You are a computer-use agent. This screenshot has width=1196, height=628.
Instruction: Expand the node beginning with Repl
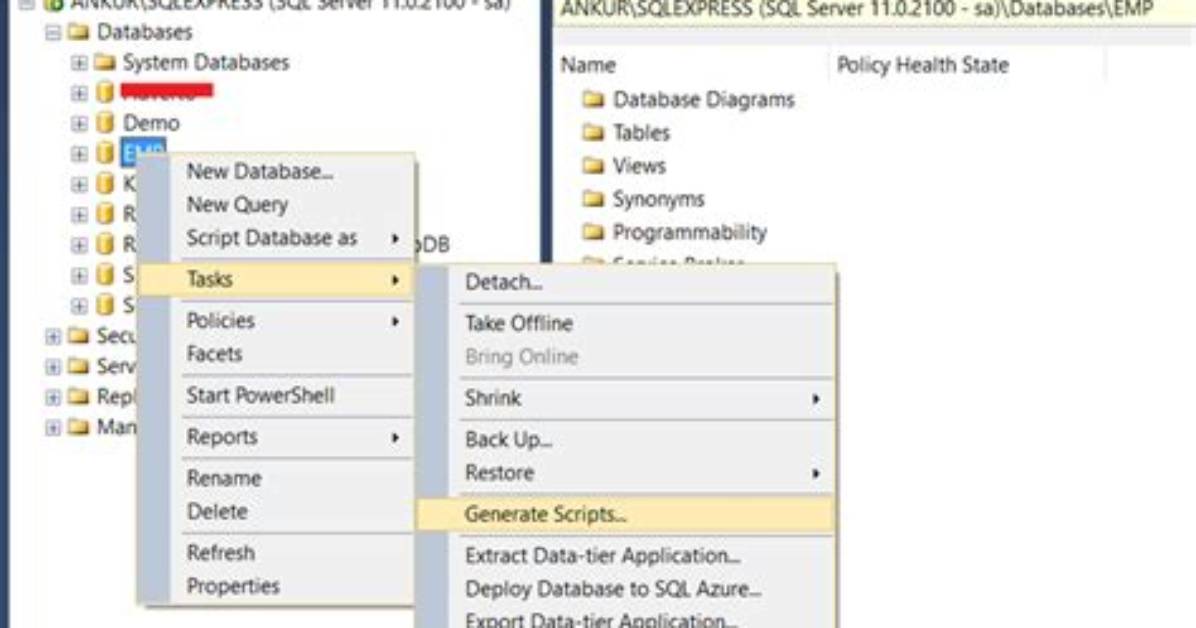[53, 398]
